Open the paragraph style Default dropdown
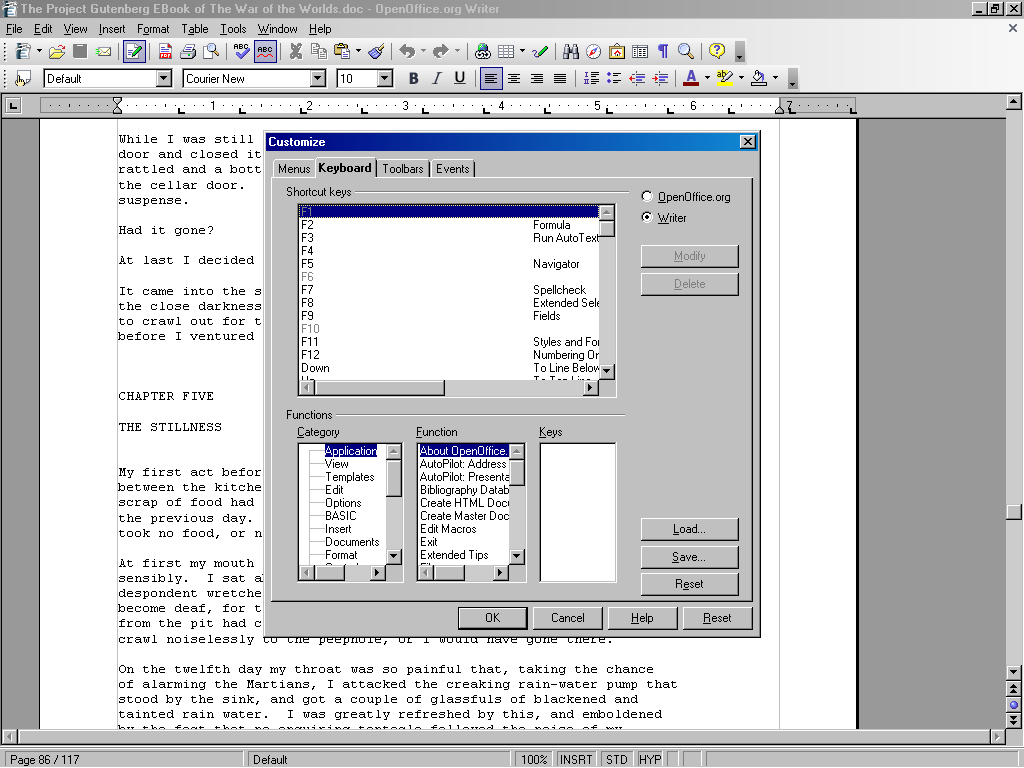Viewport: 1024px width, 768px height. [163, 78]
